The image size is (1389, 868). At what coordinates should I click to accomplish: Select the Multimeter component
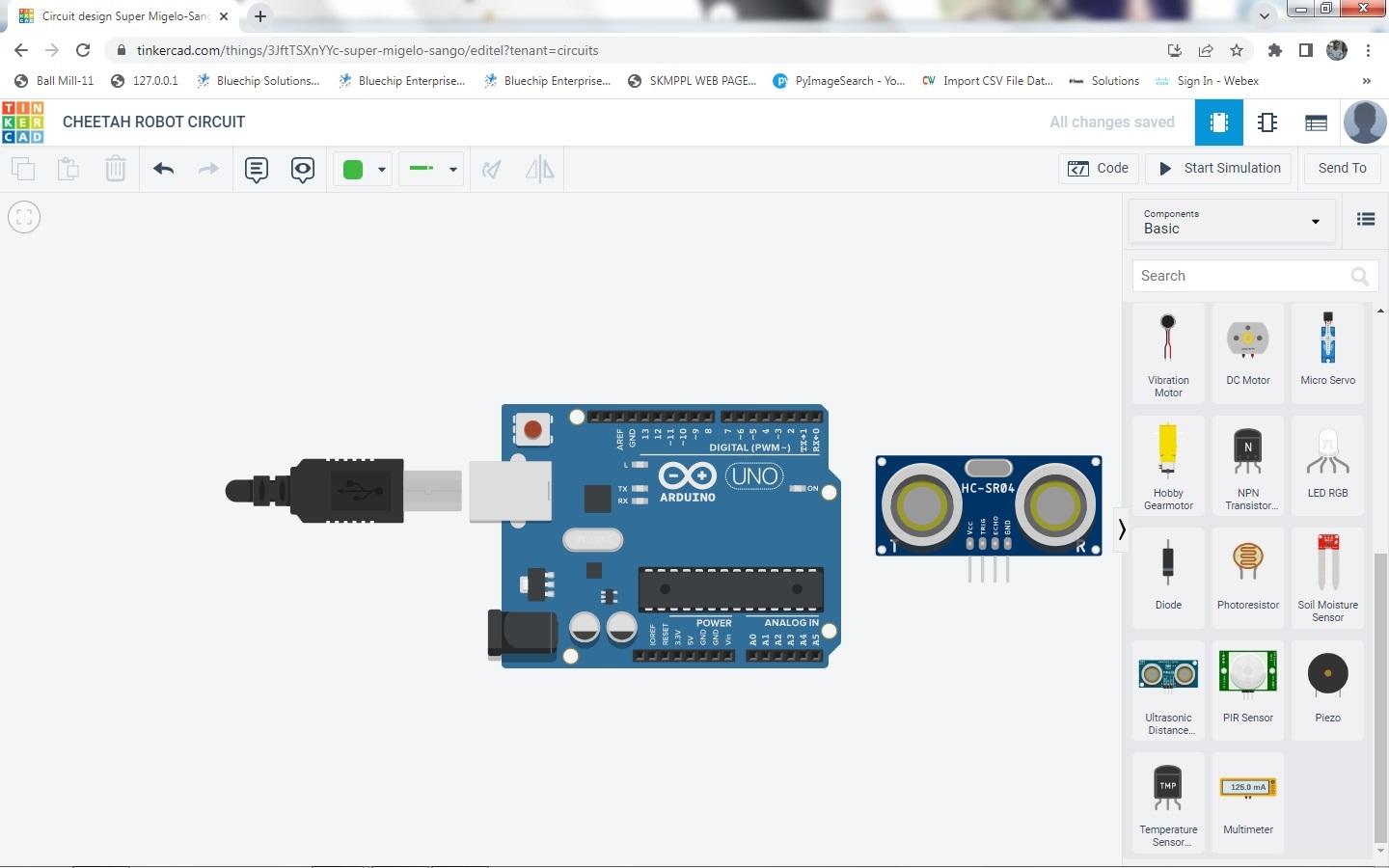(1248, 802)
